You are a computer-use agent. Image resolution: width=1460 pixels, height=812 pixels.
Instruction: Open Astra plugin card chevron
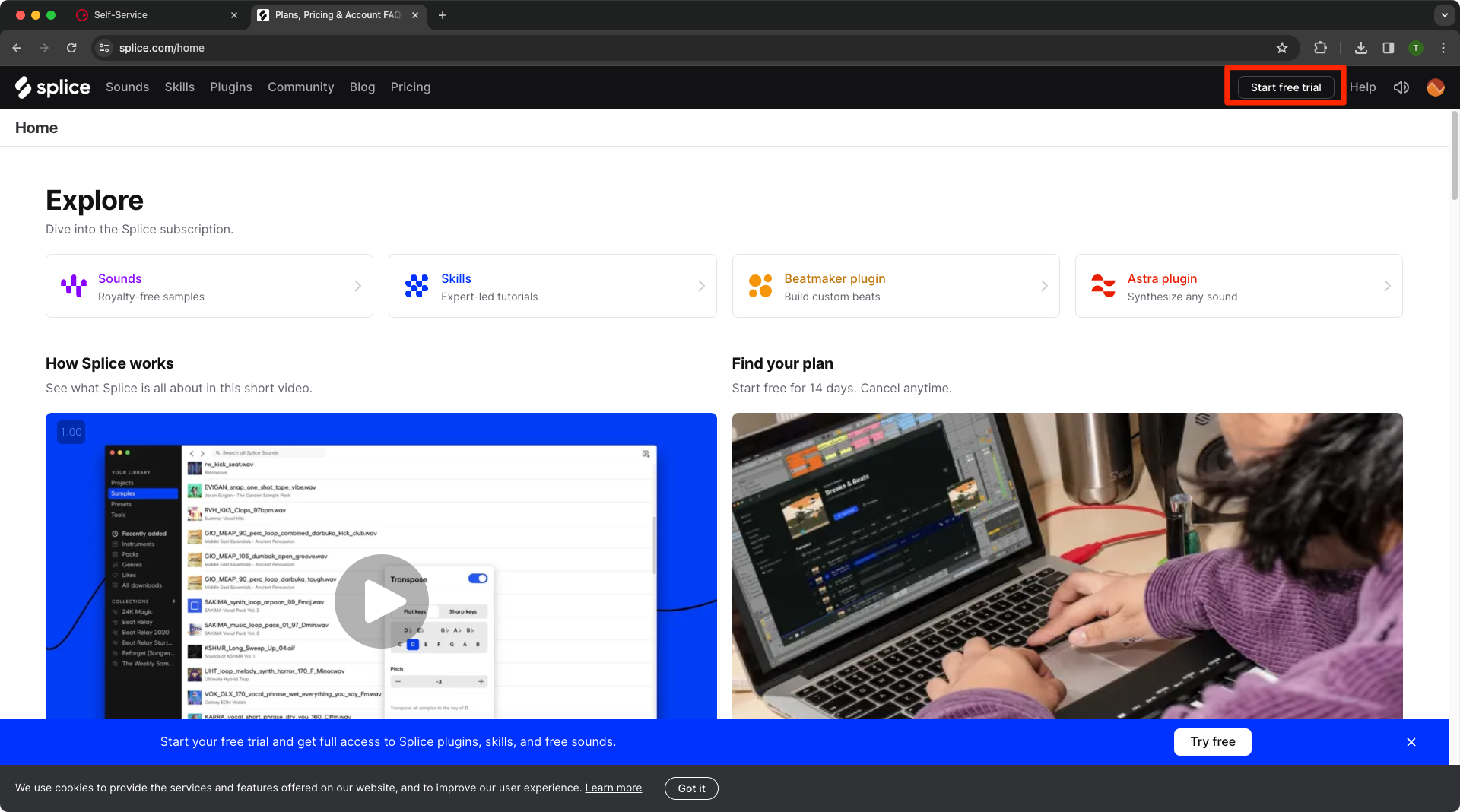1387,286
